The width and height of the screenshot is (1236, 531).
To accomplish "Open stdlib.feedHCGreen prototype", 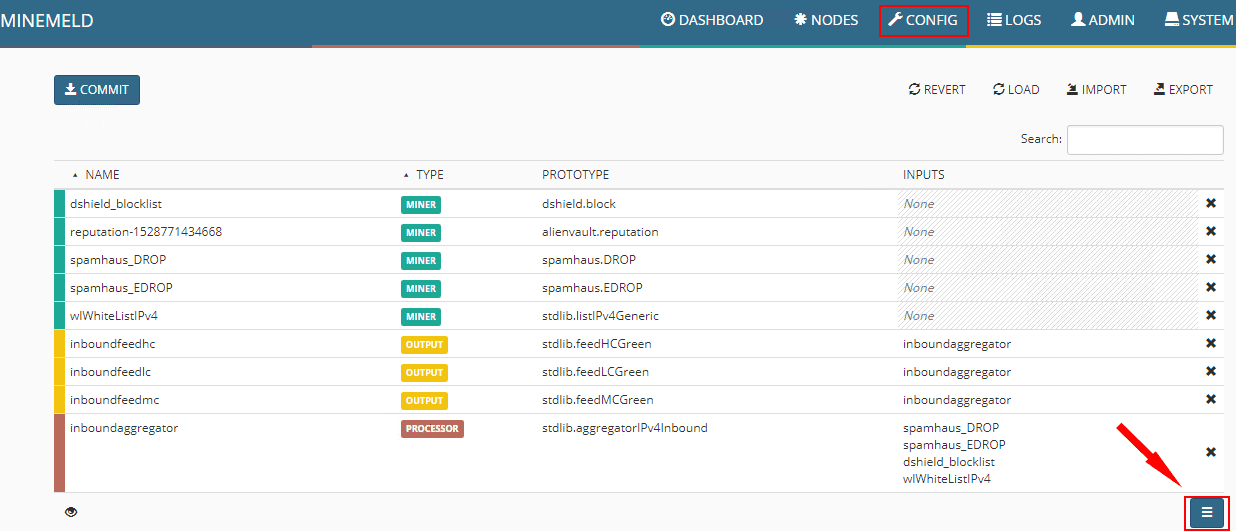I will 596,344.
